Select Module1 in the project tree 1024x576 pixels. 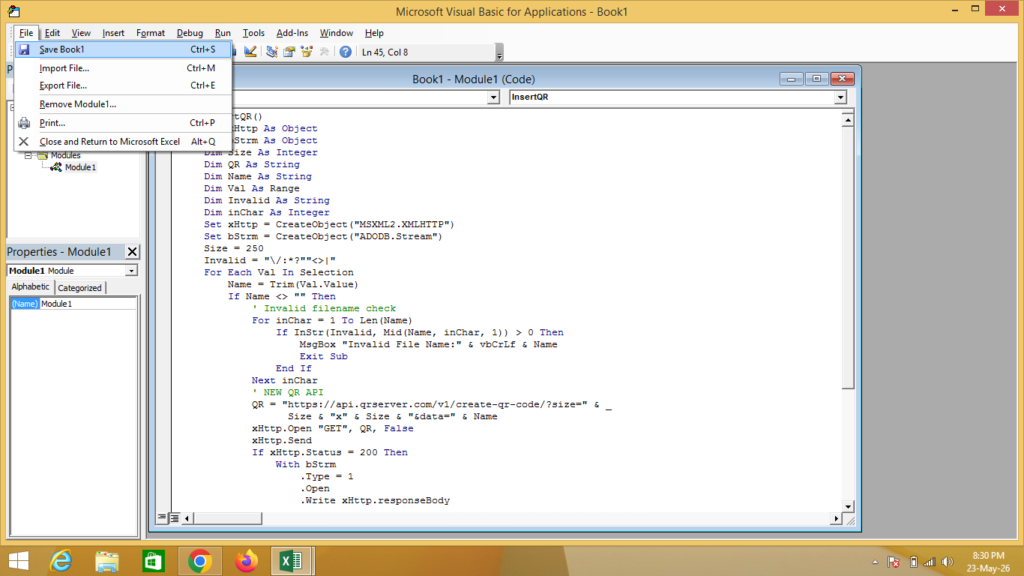click(80, 167)
